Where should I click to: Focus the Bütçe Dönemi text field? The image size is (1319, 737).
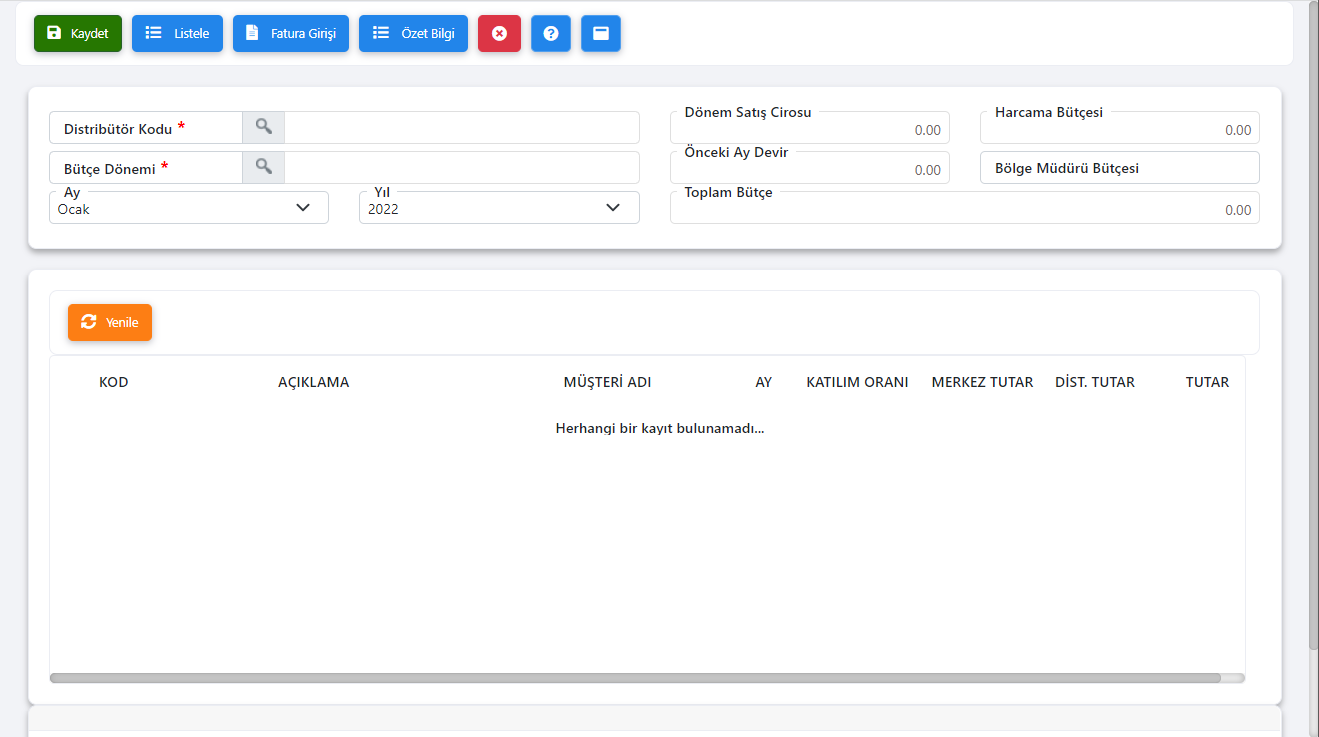461,168
